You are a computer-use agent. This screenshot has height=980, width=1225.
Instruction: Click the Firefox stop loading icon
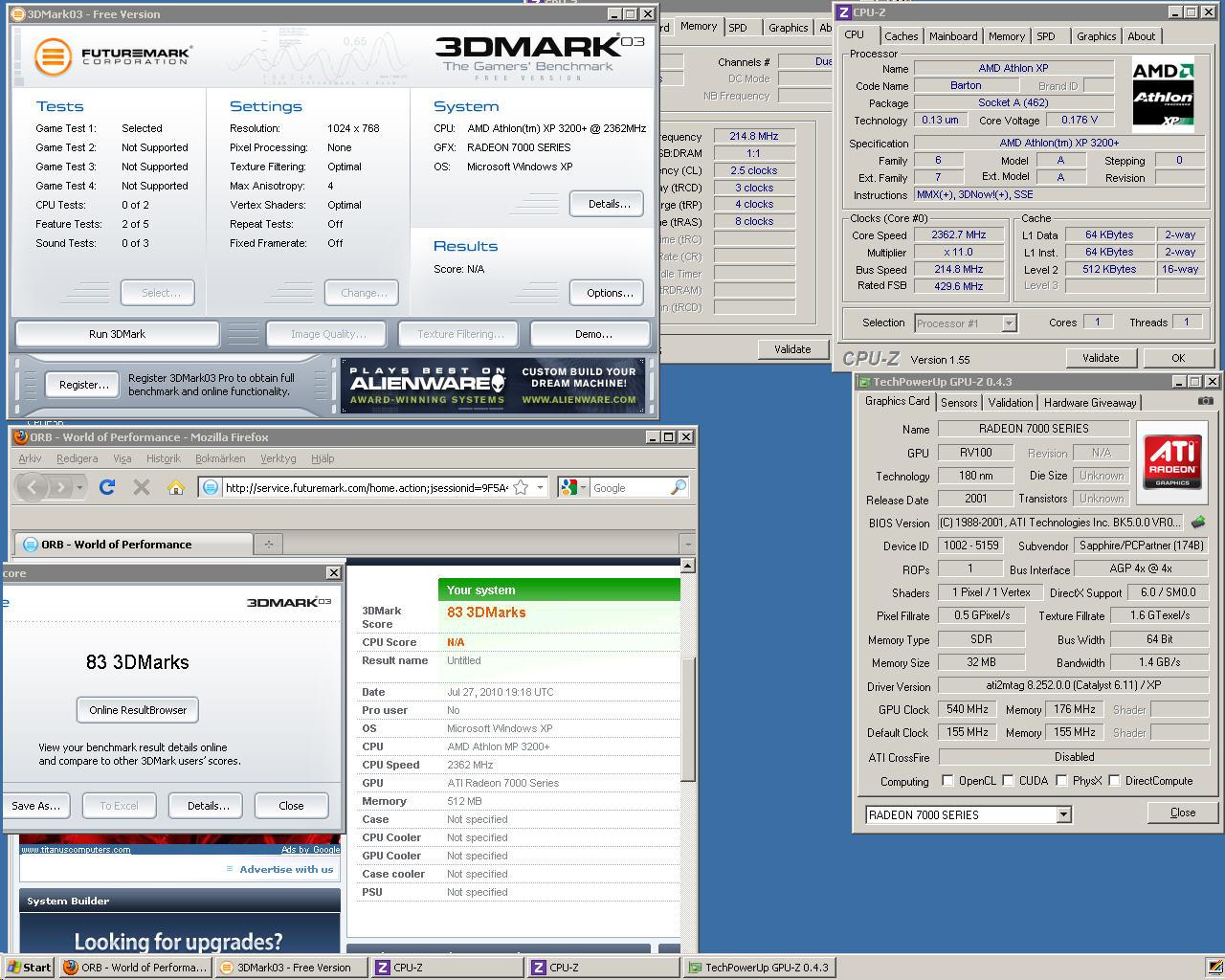tap(142, 487)
